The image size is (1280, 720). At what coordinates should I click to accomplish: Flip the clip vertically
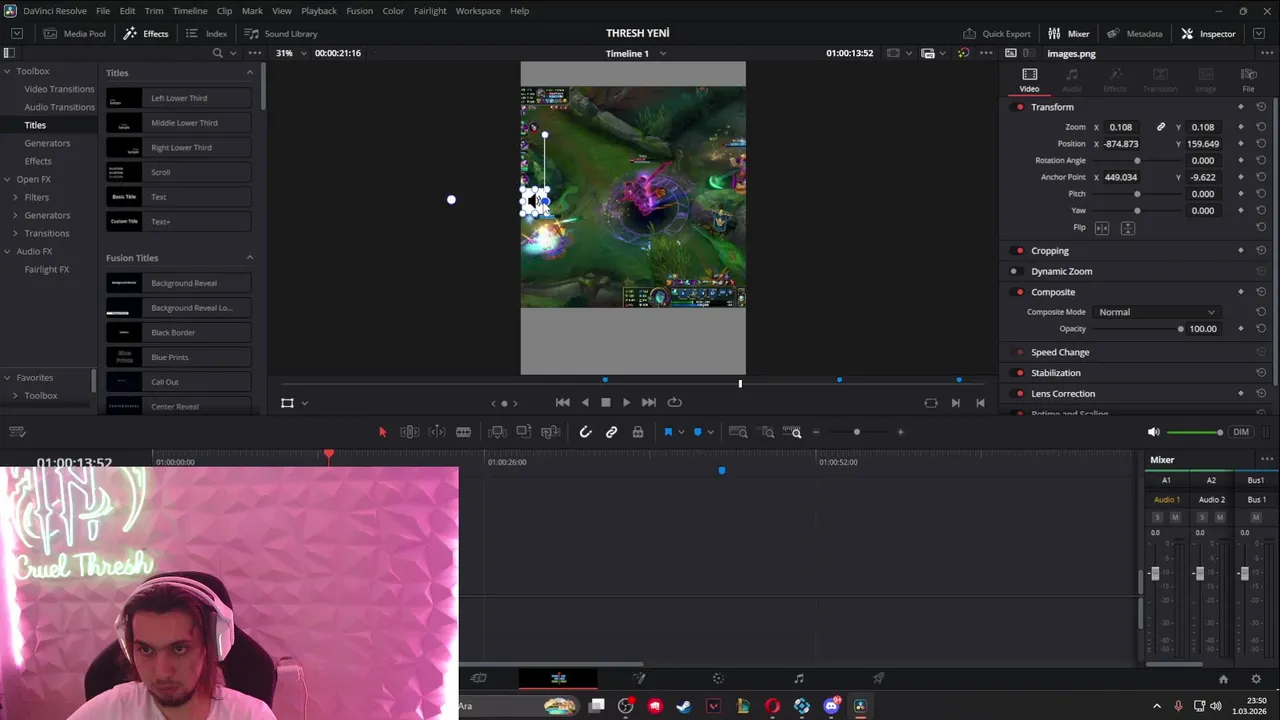point(1127,228)
